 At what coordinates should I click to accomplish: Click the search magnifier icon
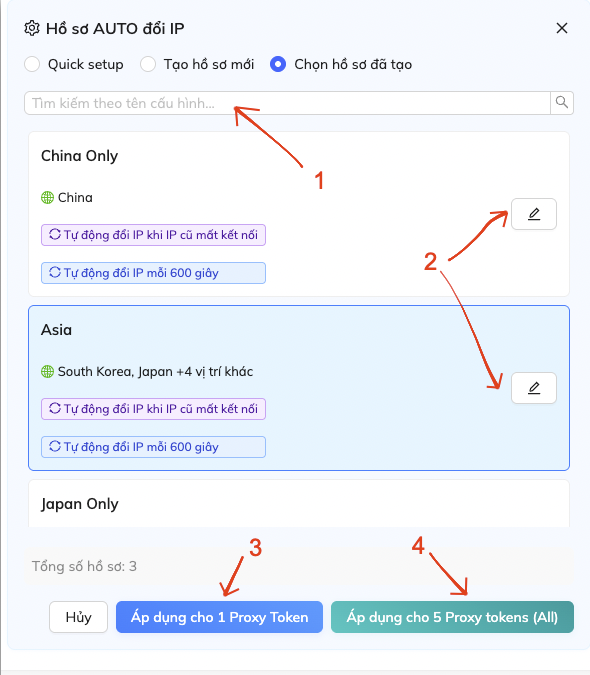click(562, 102)
